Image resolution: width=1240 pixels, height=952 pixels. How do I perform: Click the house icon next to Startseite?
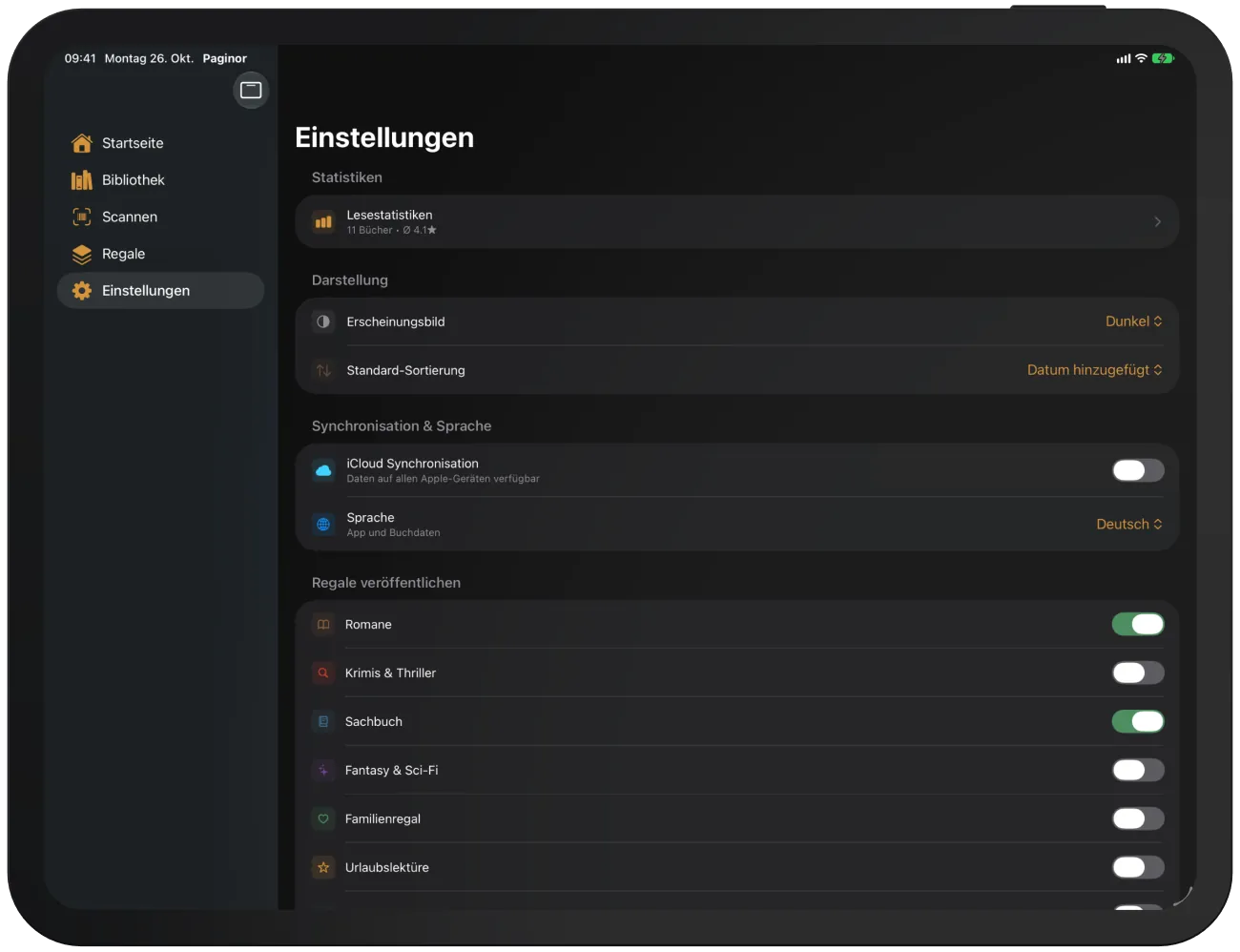tap(82, 143)
